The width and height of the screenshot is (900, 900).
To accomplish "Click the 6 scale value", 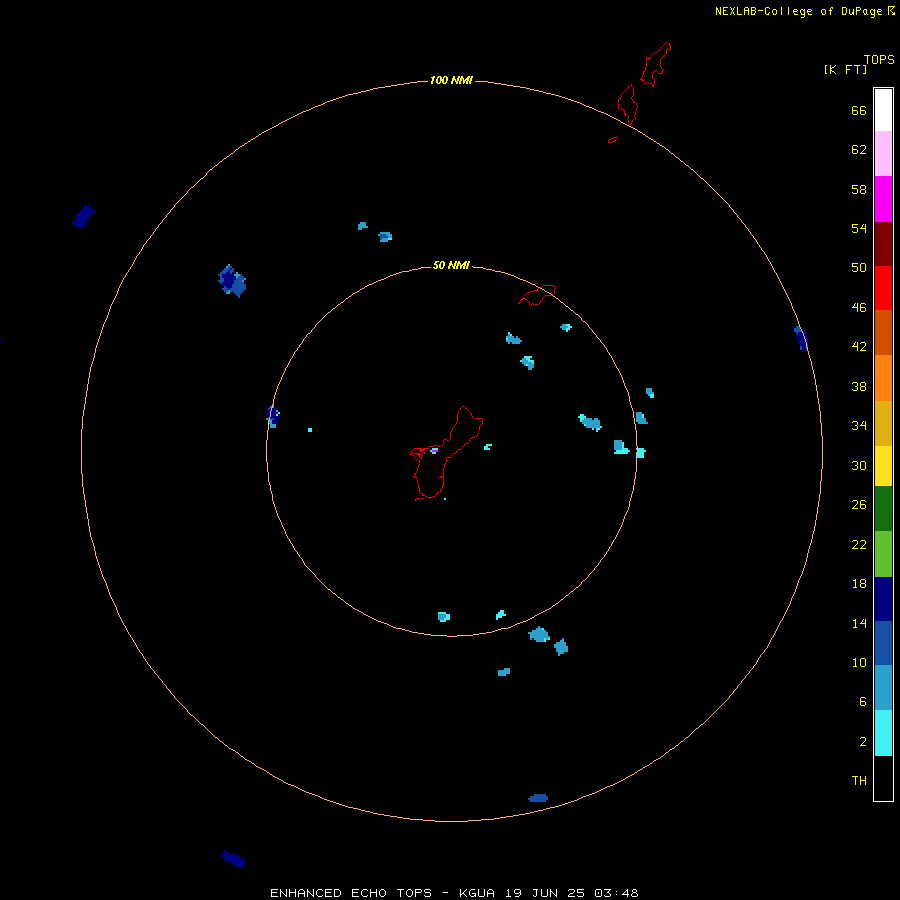I will click(863, 701).
